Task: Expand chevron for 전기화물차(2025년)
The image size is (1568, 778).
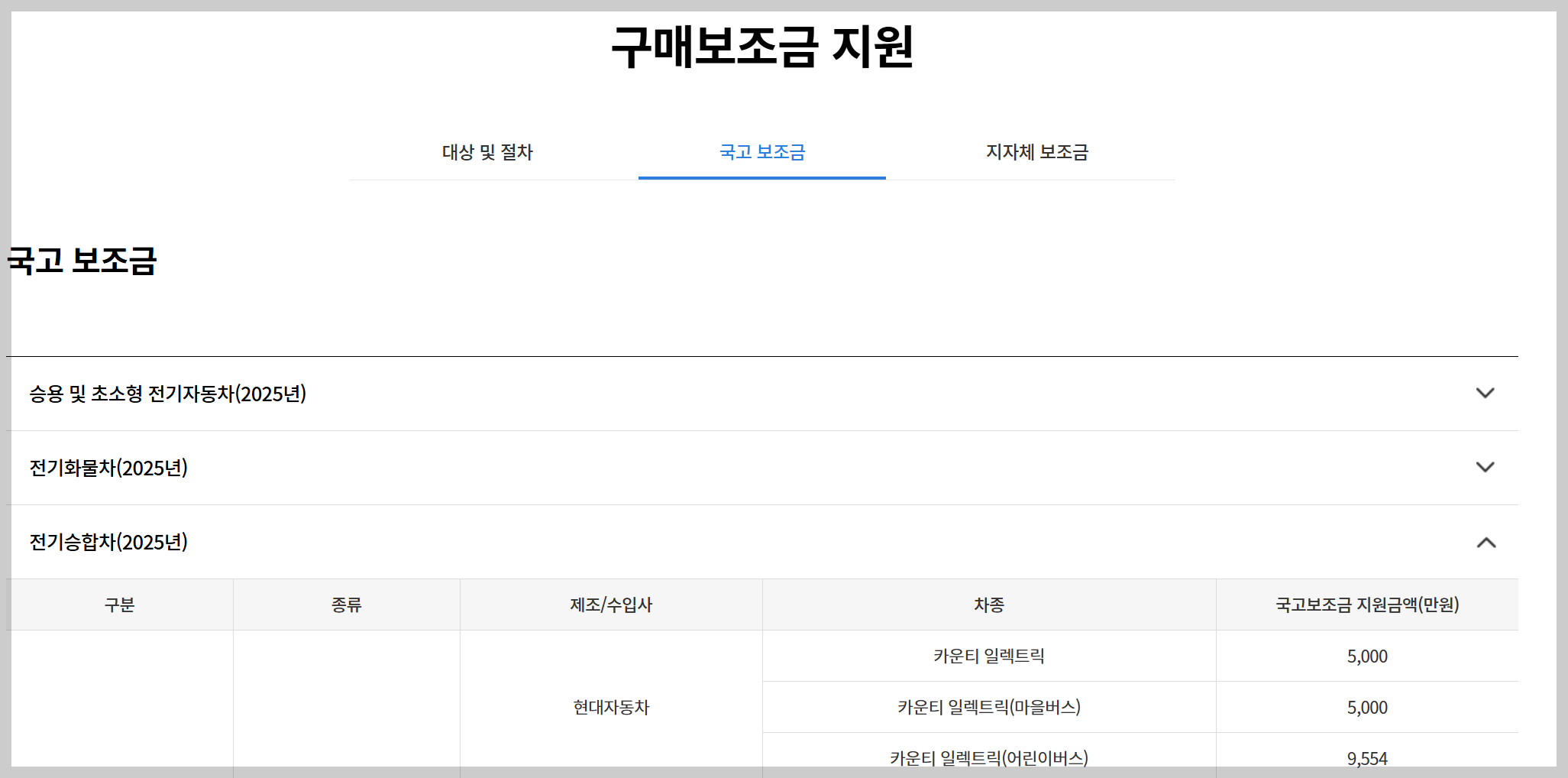Action: tap(1486, 467)
